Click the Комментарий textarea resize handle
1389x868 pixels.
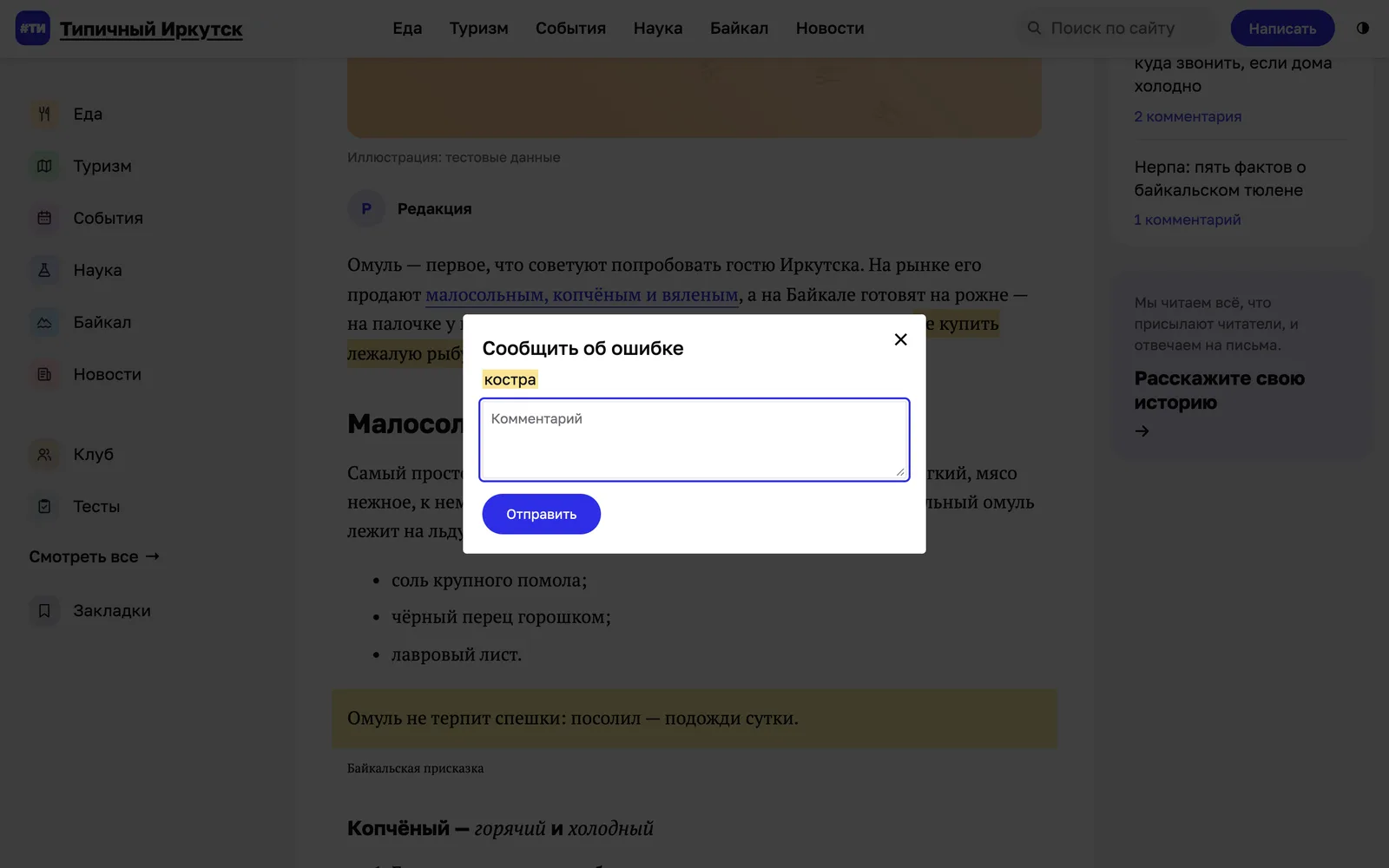point(900,472)
